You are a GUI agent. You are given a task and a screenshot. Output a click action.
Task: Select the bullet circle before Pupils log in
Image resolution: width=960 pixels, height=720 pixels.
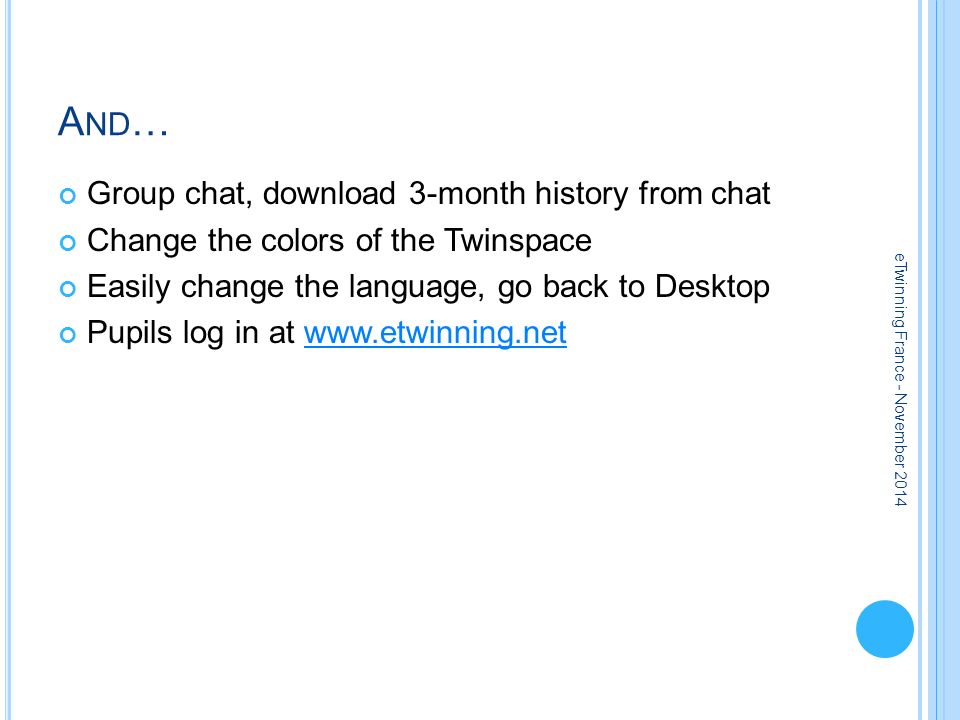[68, 335]
